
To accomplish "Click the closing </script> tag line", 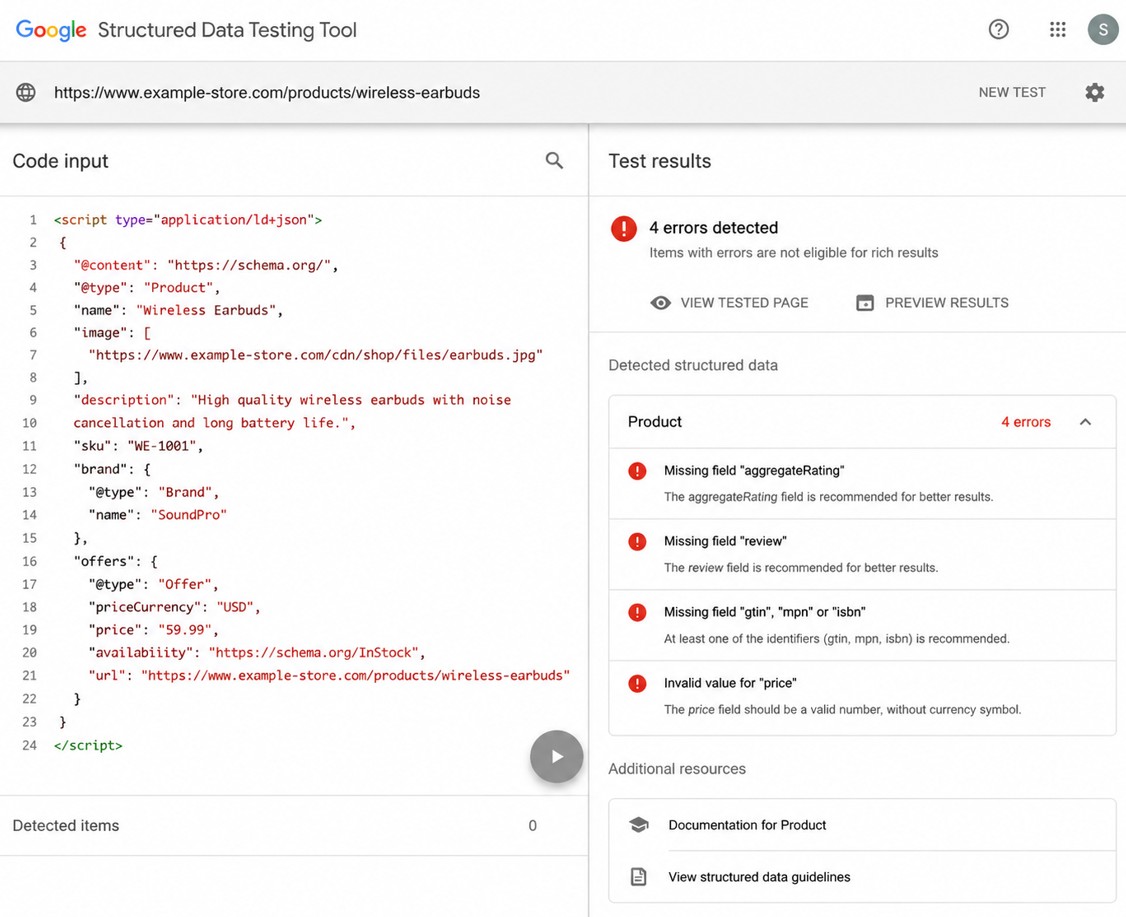I will pyautogui.click(x=88, y=745).
